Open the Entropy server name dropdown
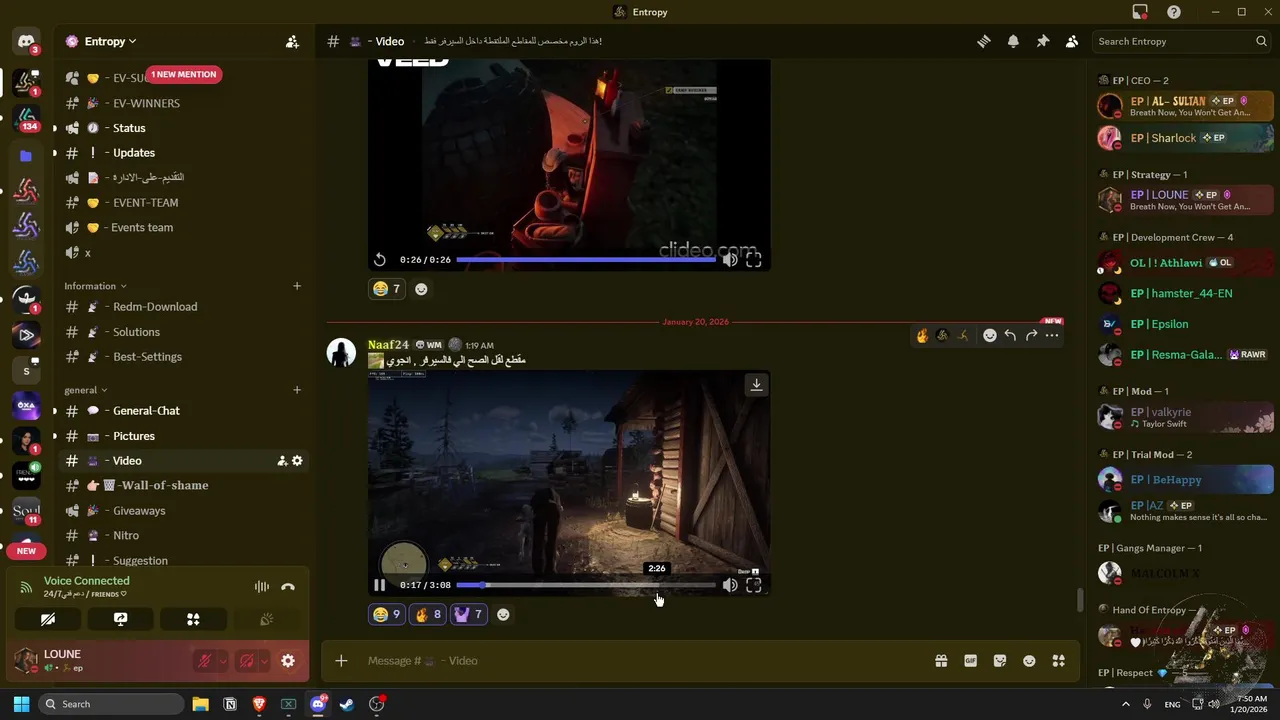1280x720 pixels. click(x=110, y=41)
